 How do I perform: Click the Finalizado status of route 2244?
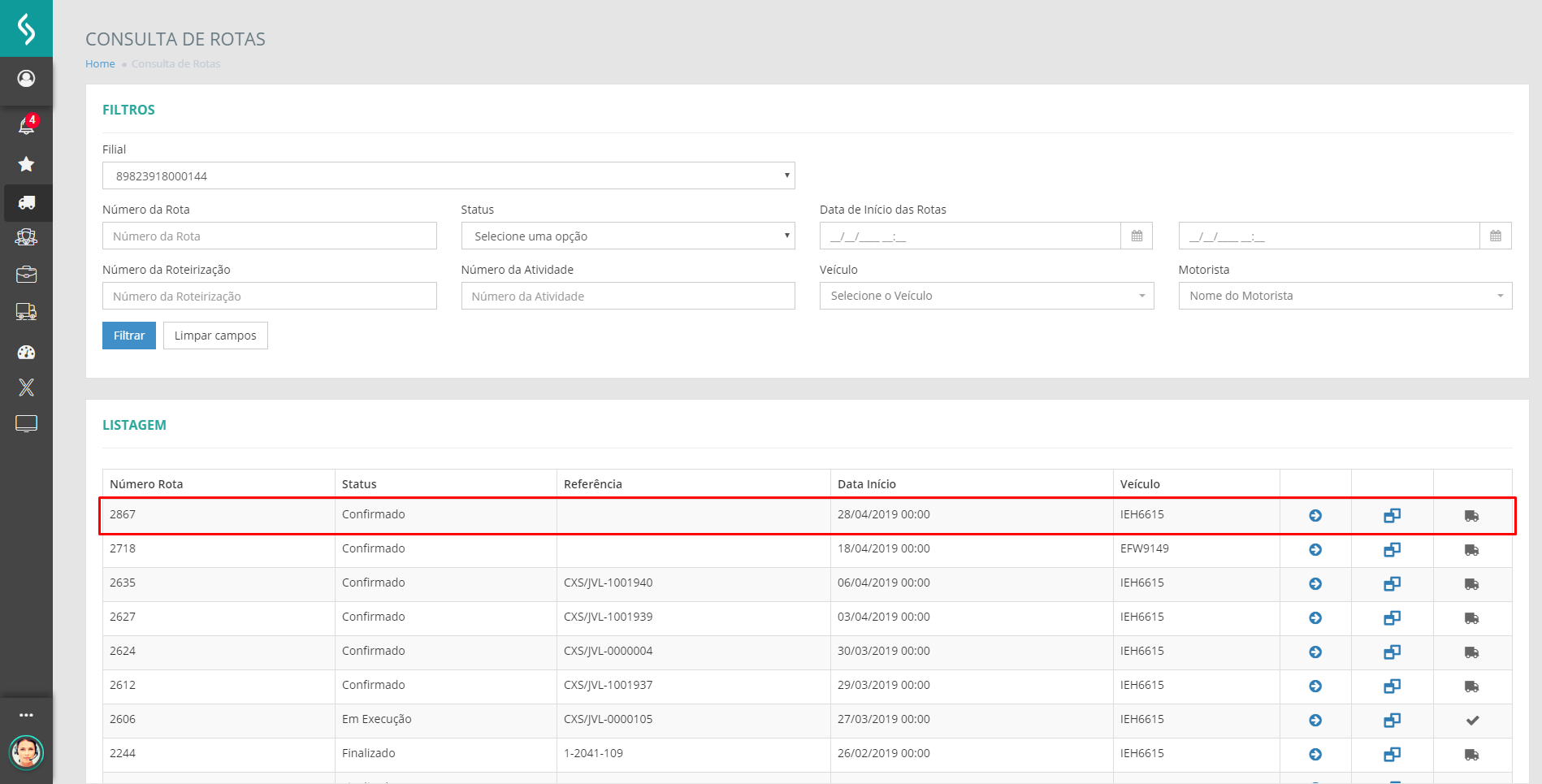tap(369, 753)
